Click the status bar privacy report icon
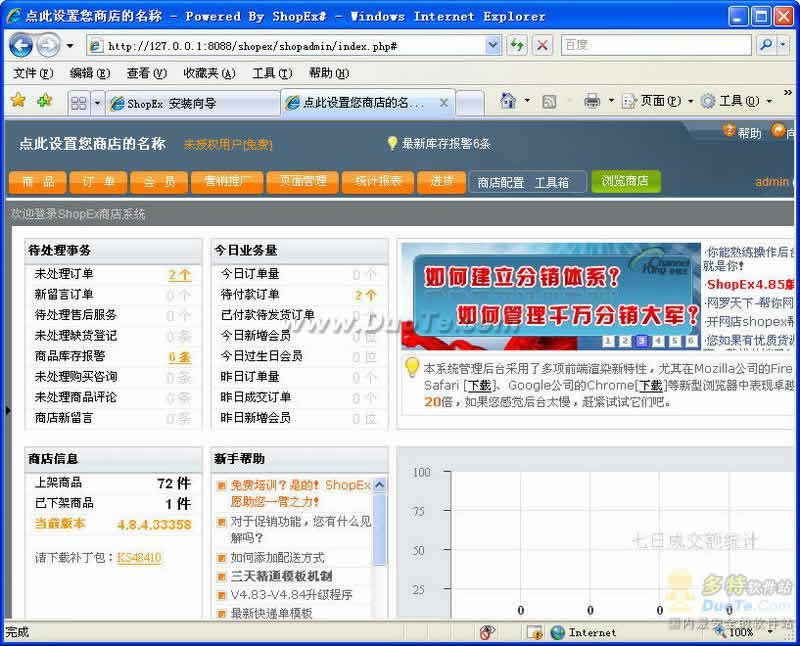Image resolution: width=800 pixels, height=646 pixels. click(x=487, y=633)
